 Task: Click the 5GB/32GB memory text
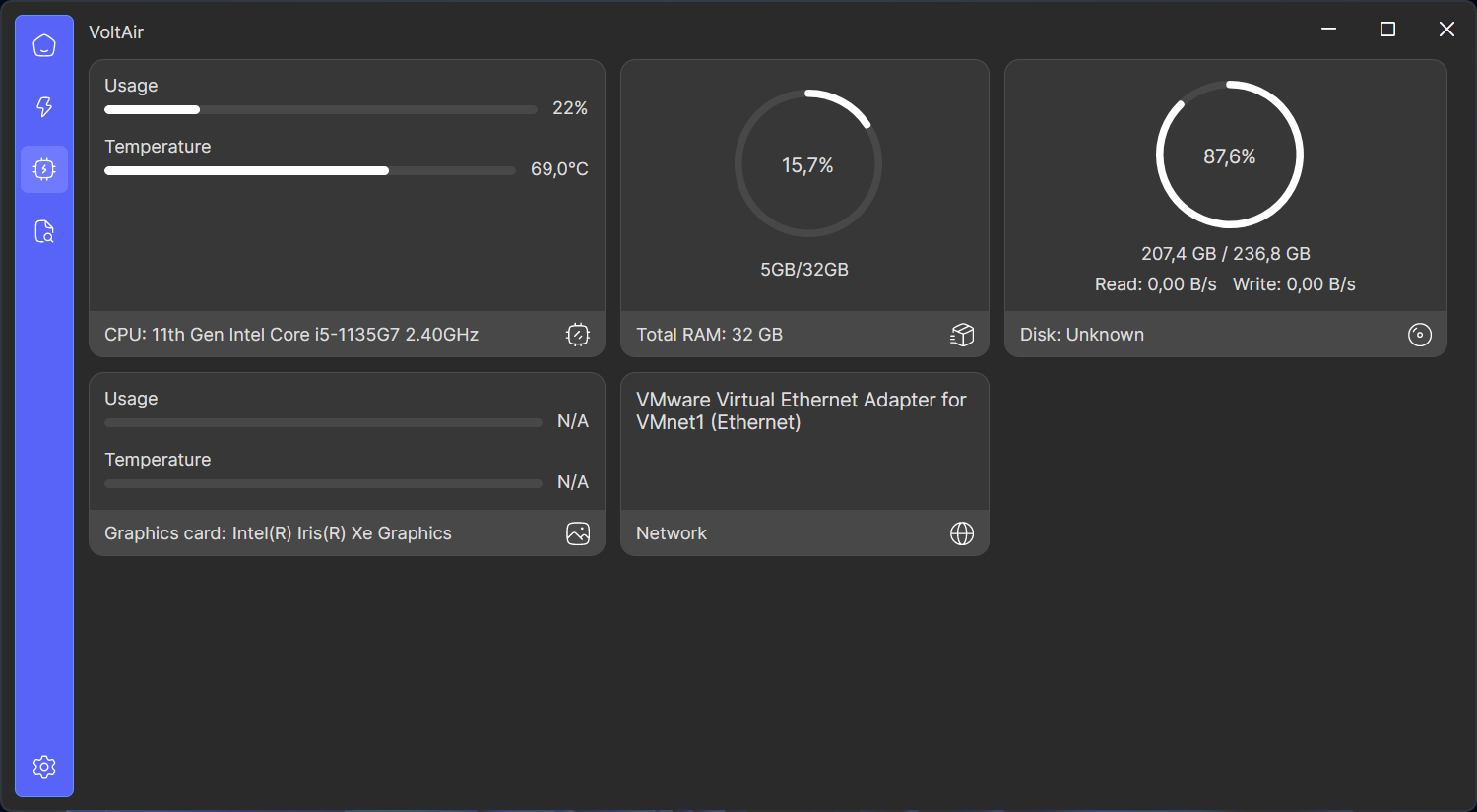804,270
